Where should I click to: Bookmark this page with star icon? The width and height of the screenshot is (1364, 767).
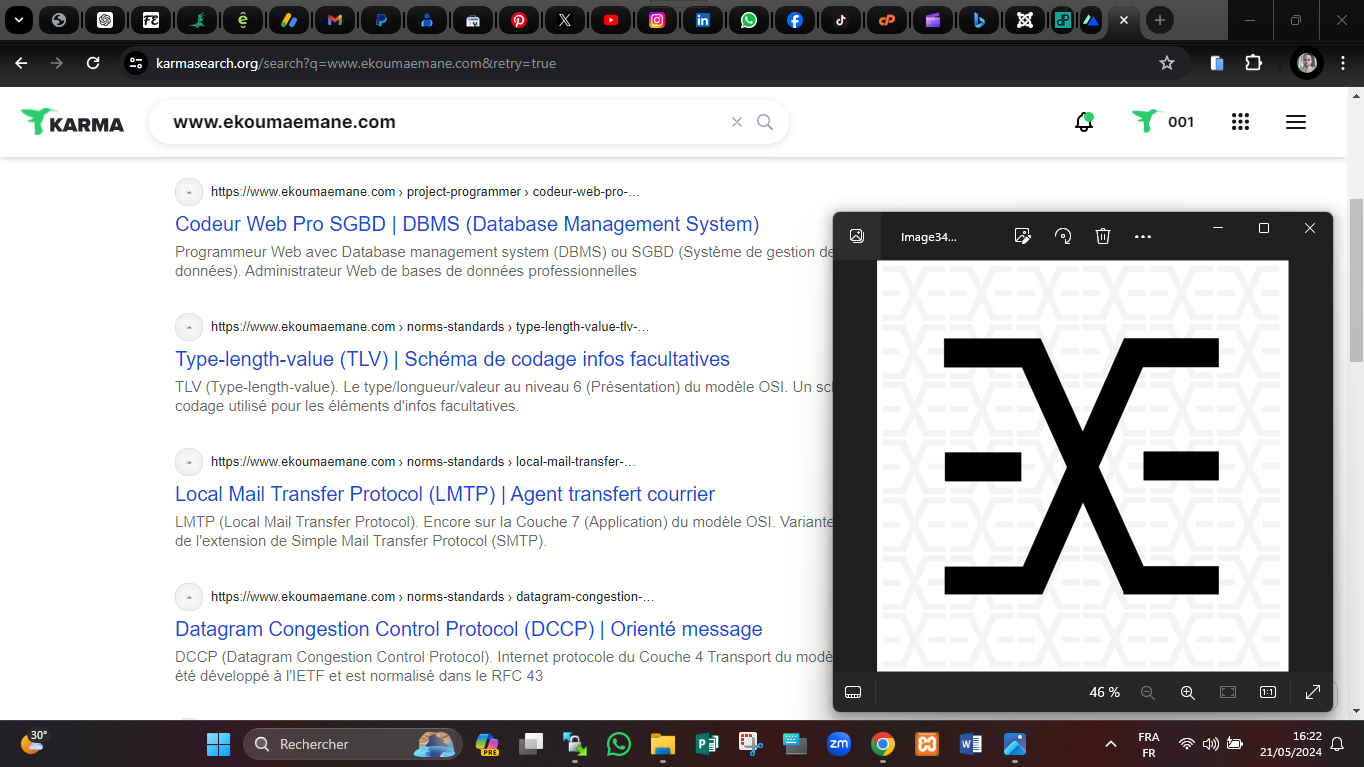(x=1166, y=63)
